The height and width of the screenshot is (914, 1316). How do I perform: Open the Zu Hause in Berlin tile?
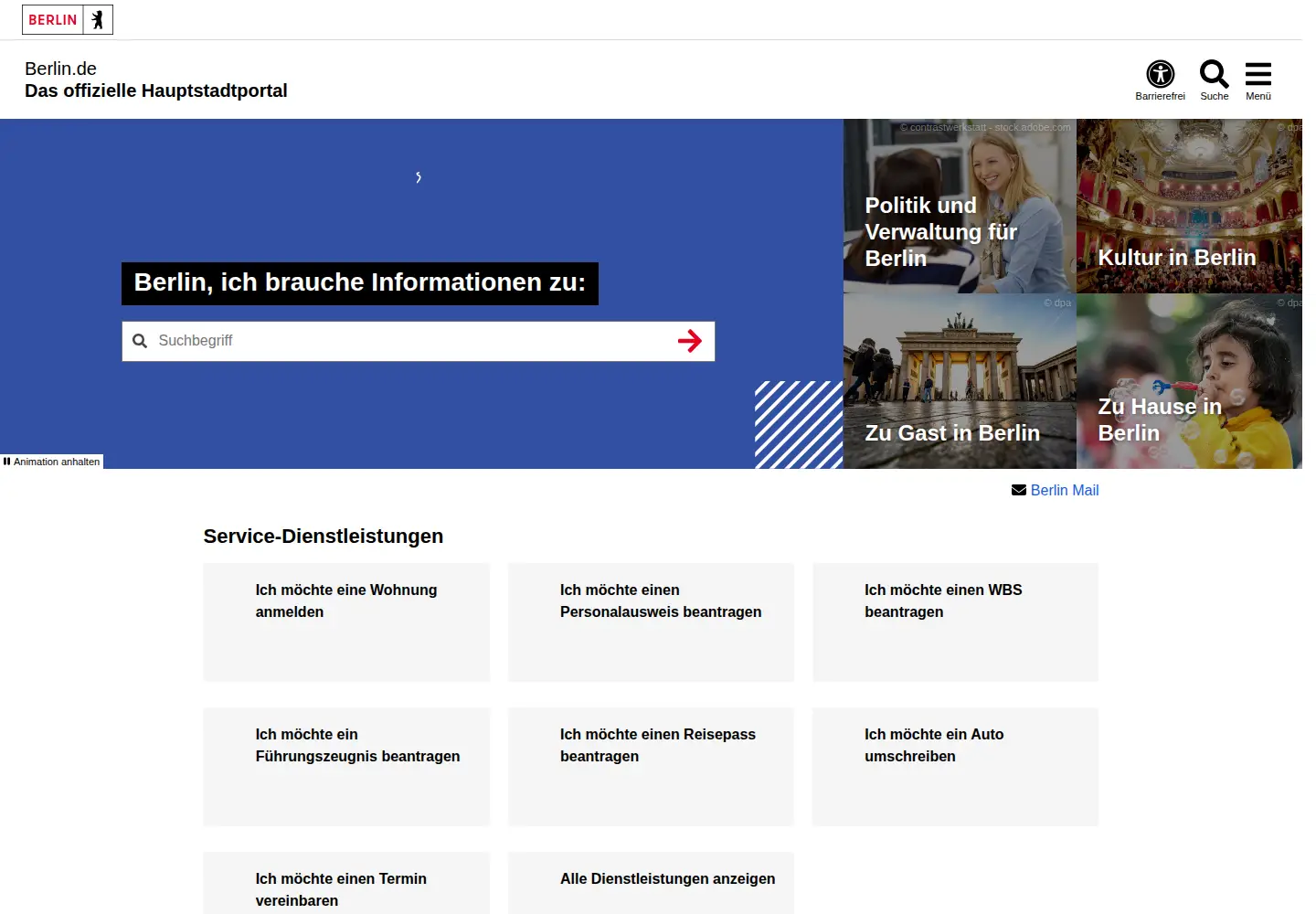pos(1189,381)
